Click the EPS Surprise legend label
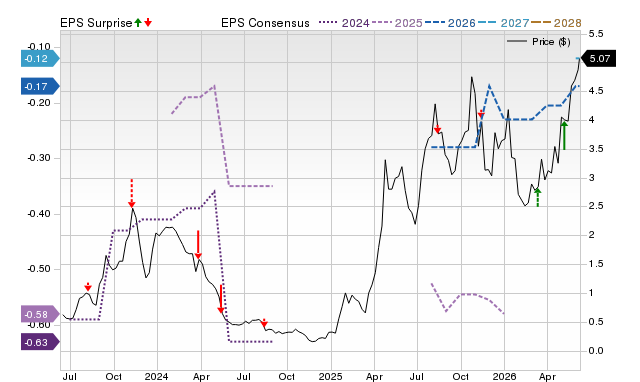Screen dimensions: 640x382 (96, 23)
